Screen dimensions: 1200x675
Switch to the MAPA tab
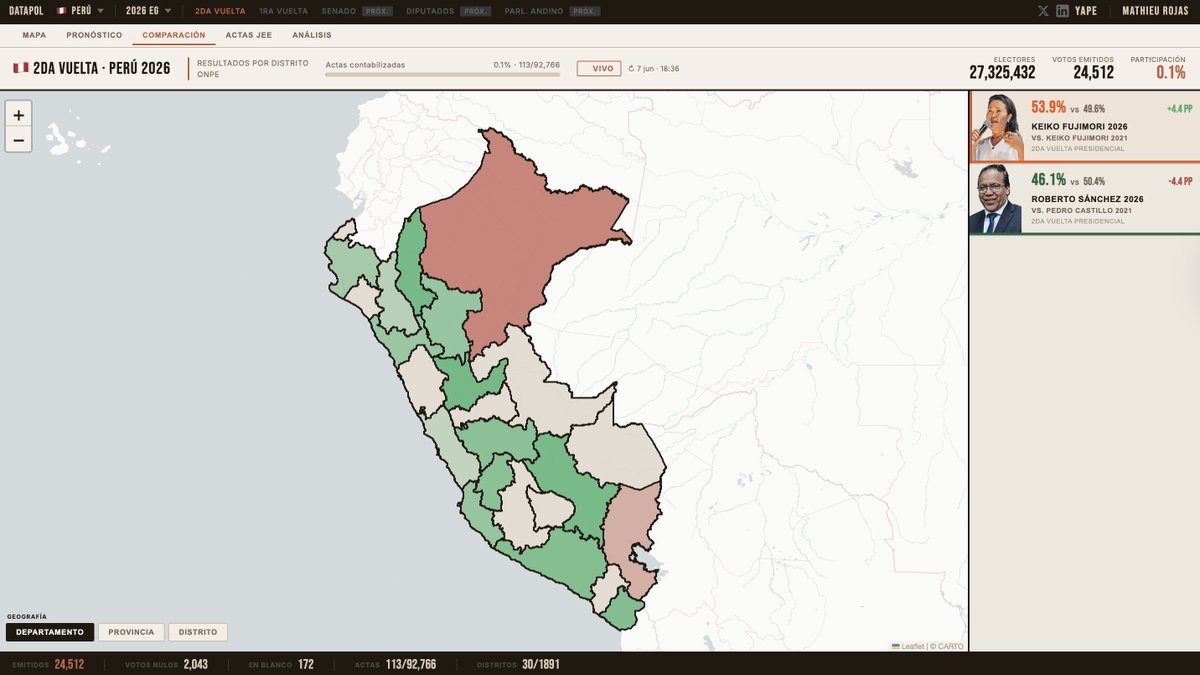pyautogui.click(x=34, y=35)
